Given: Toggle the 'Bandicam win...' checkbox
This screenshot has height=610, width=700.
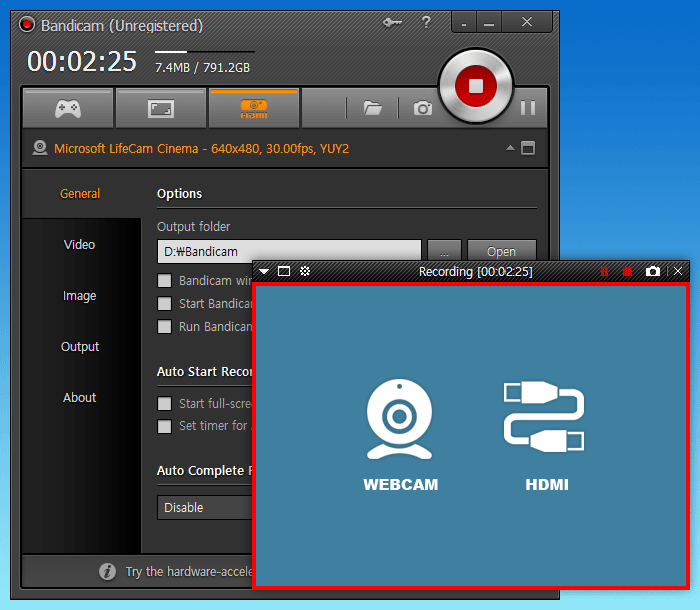Looking at the screenshot, I should (x=165, y=281).
